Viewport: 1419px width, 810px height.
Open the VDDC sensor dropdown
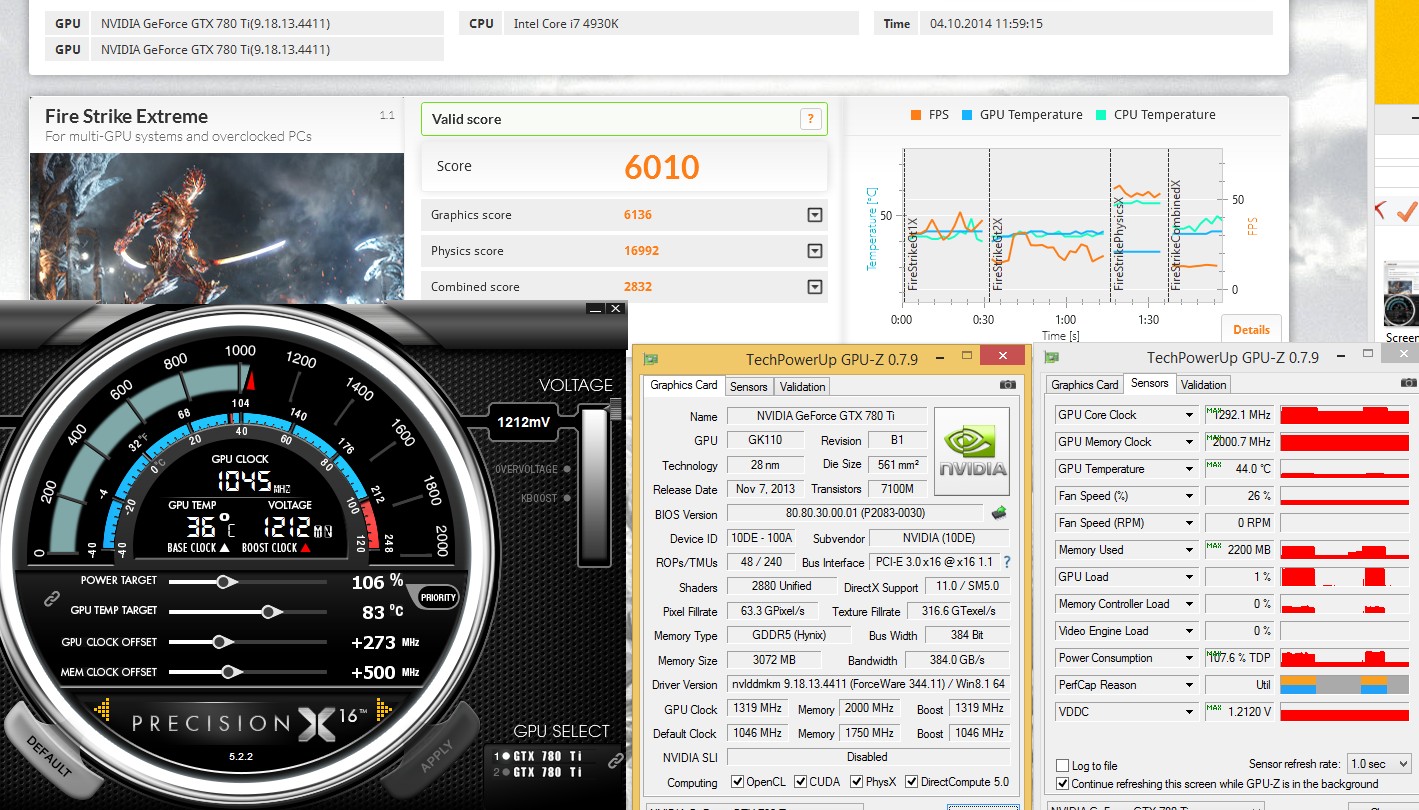[x=1189, y=712]
